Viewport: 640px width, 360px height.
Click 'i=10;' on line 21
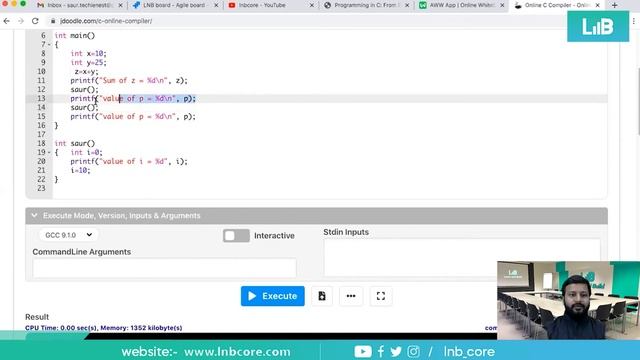pyautogui.click(x=80, y=170)
